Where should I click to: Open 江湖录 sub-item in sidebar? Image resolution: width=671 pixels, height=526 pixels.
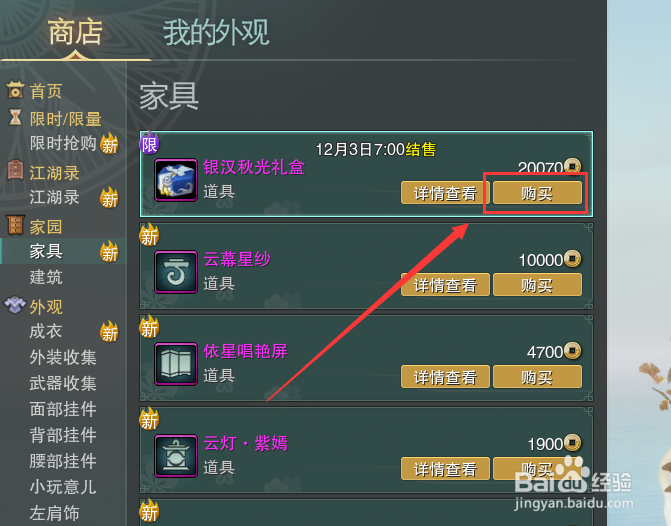pyautogui.click(x=54, y=198)
